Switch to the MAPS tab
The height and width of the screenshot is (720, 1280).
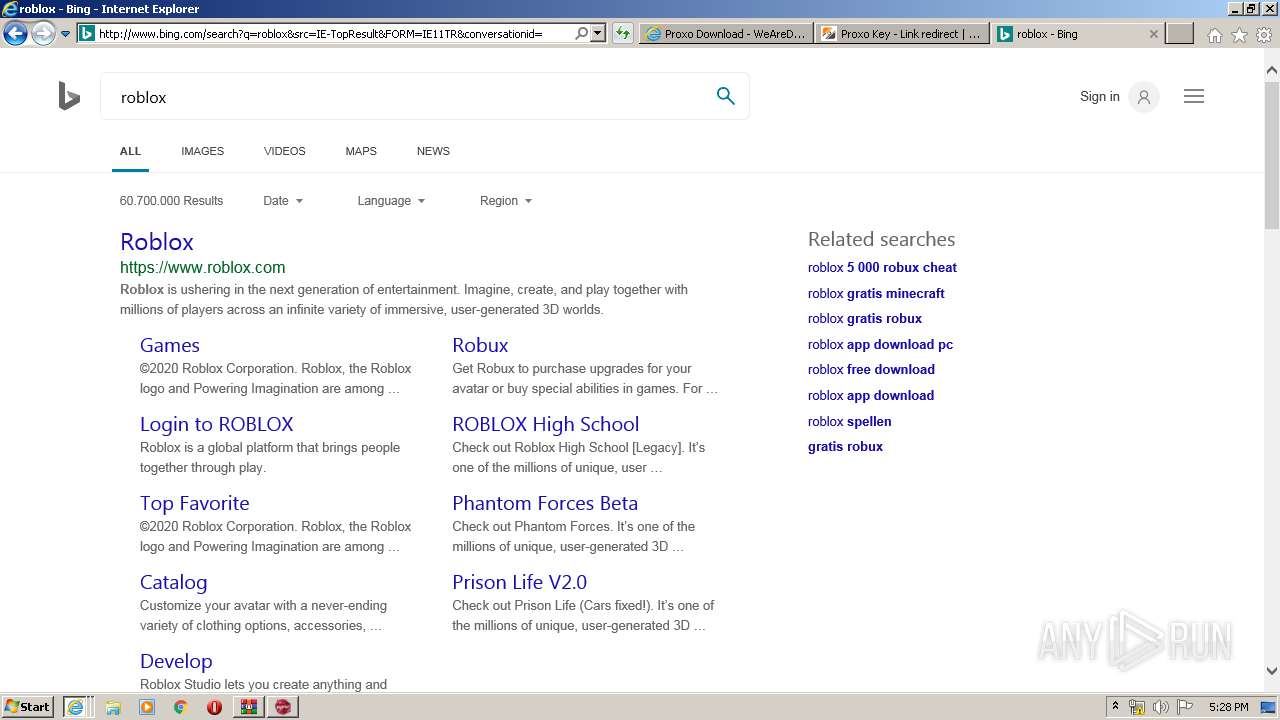[x=361, y=151]
